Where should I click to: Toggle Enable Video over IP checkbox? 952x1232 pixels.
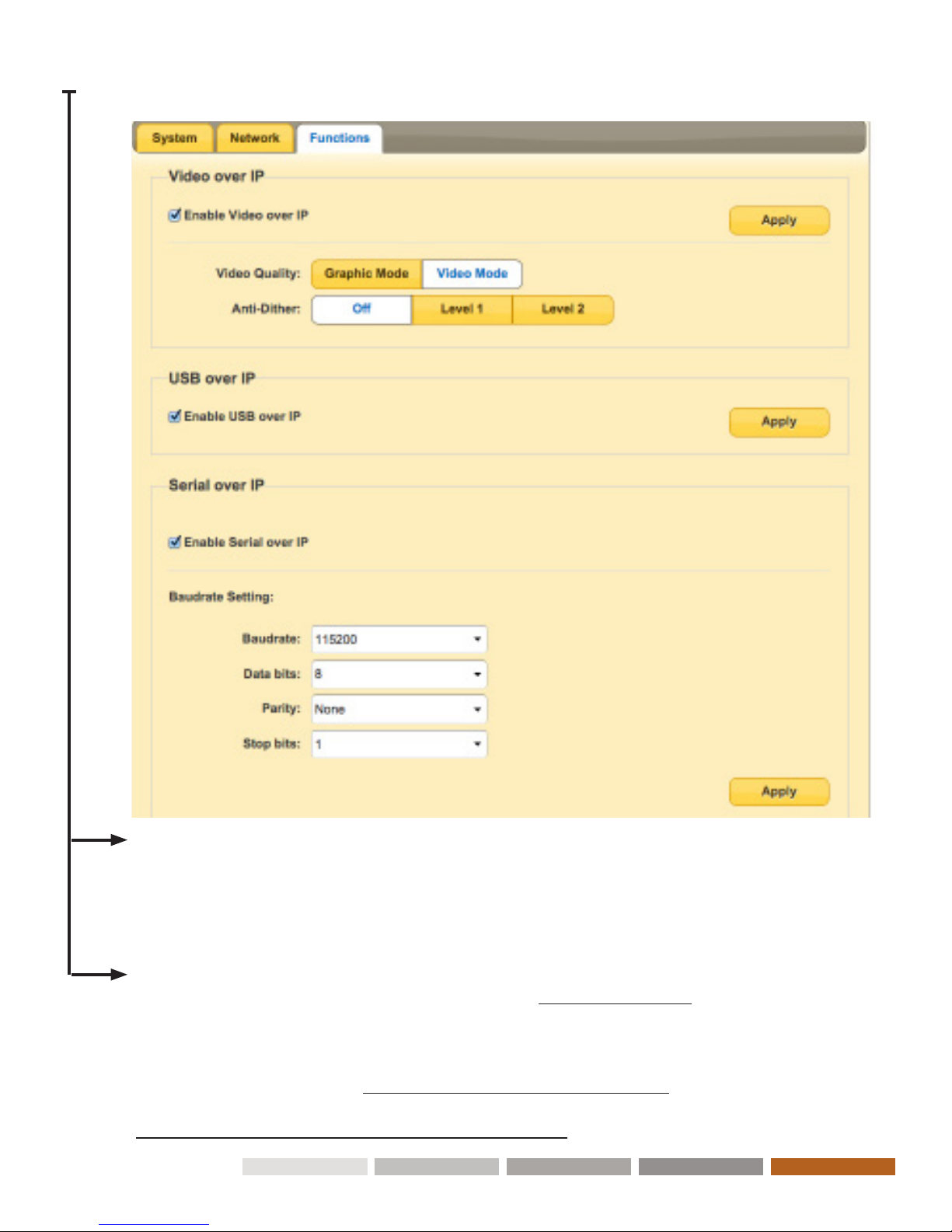(175, 215)
